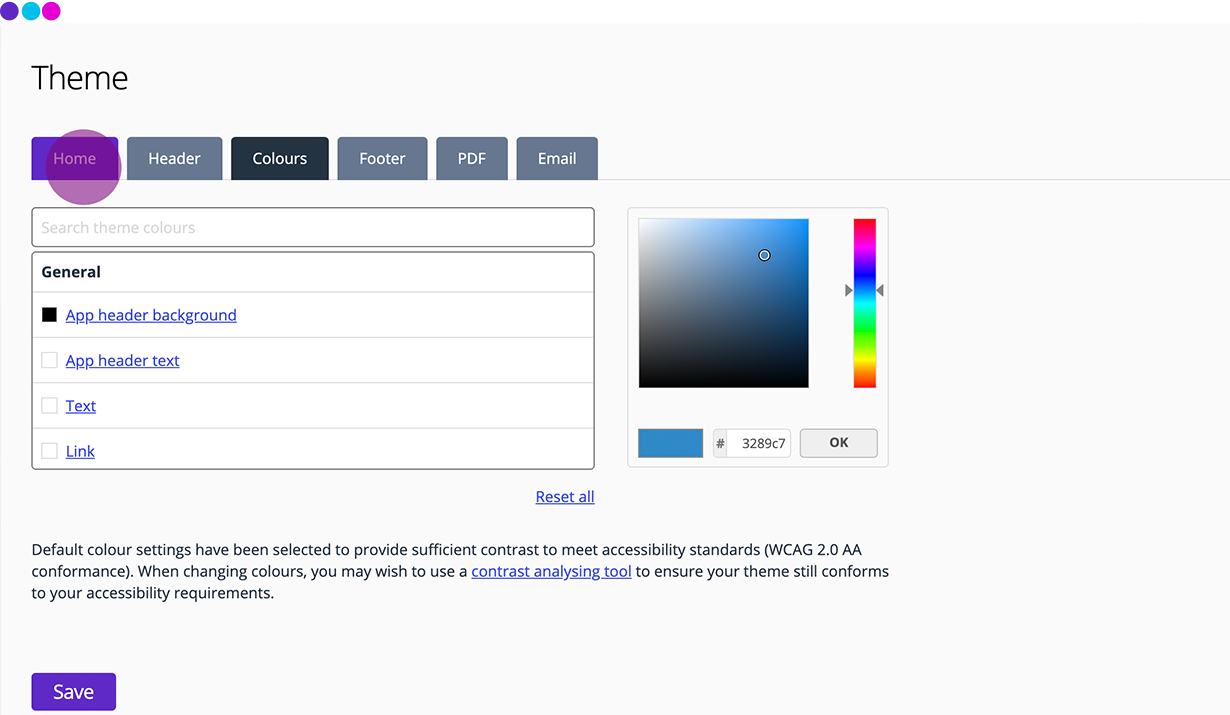The width and height of the screenshot is (1230, 715).
Task: Click the Search theme colours field
Action: pos(313,228)
